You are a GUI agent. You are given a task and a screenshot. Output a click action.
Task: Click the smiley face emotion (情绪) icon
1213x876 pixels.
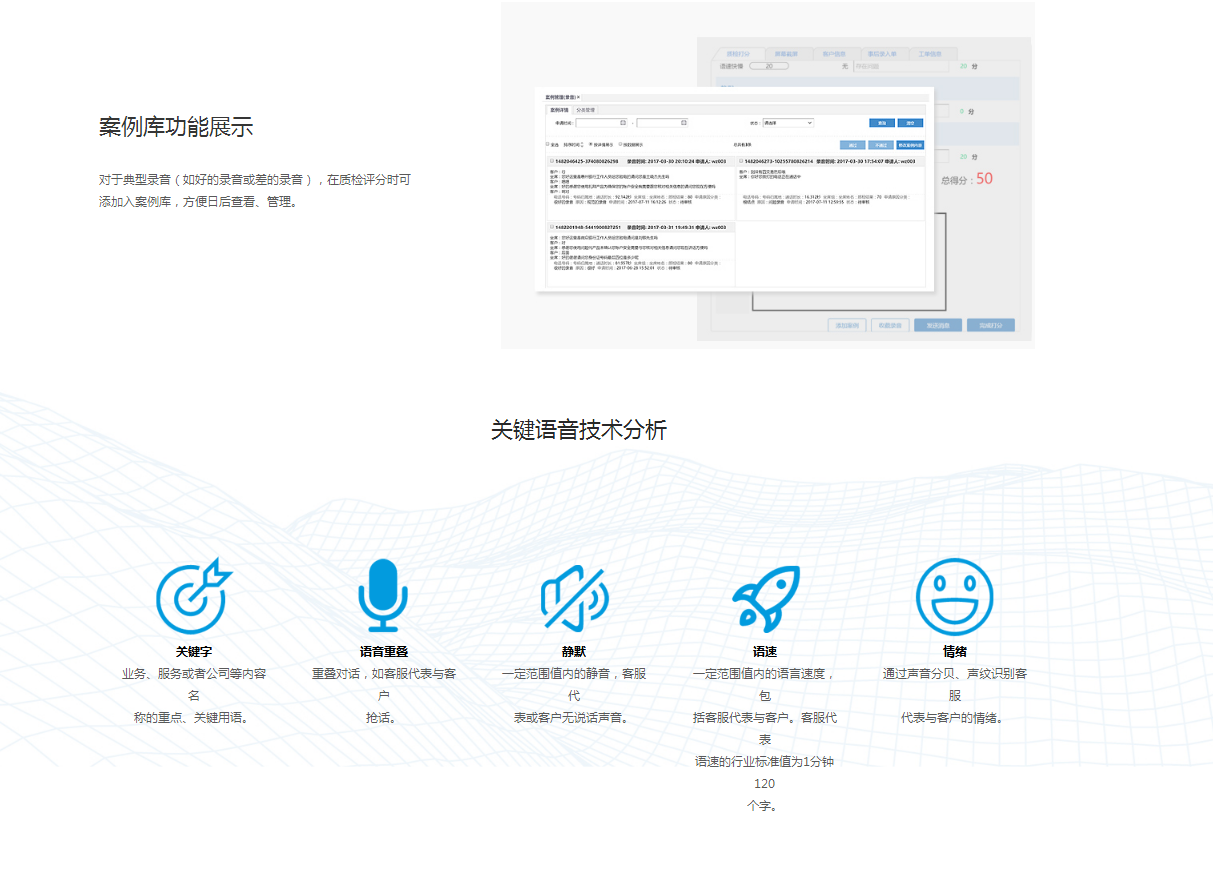tap(954, 597)
